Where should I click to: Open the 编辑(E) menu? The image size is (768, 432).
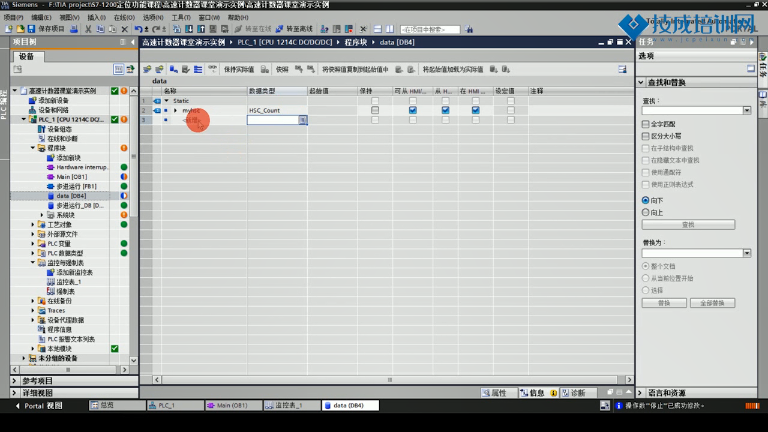click(41, 17)
